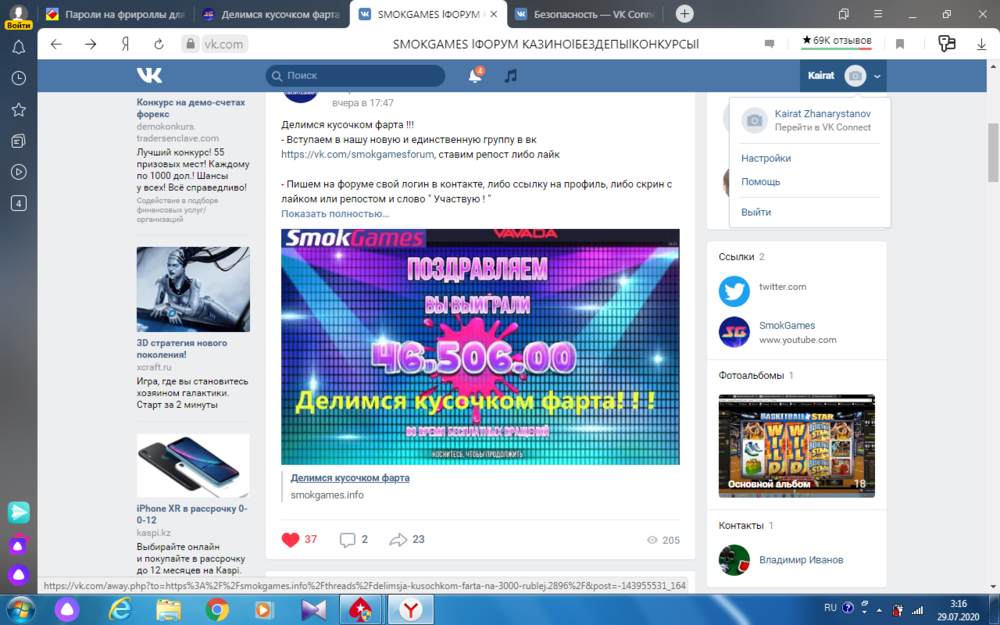This screenshot has height=625, width=1000.
Task: Show site security info via lock icon
Action: coord(189,44)
